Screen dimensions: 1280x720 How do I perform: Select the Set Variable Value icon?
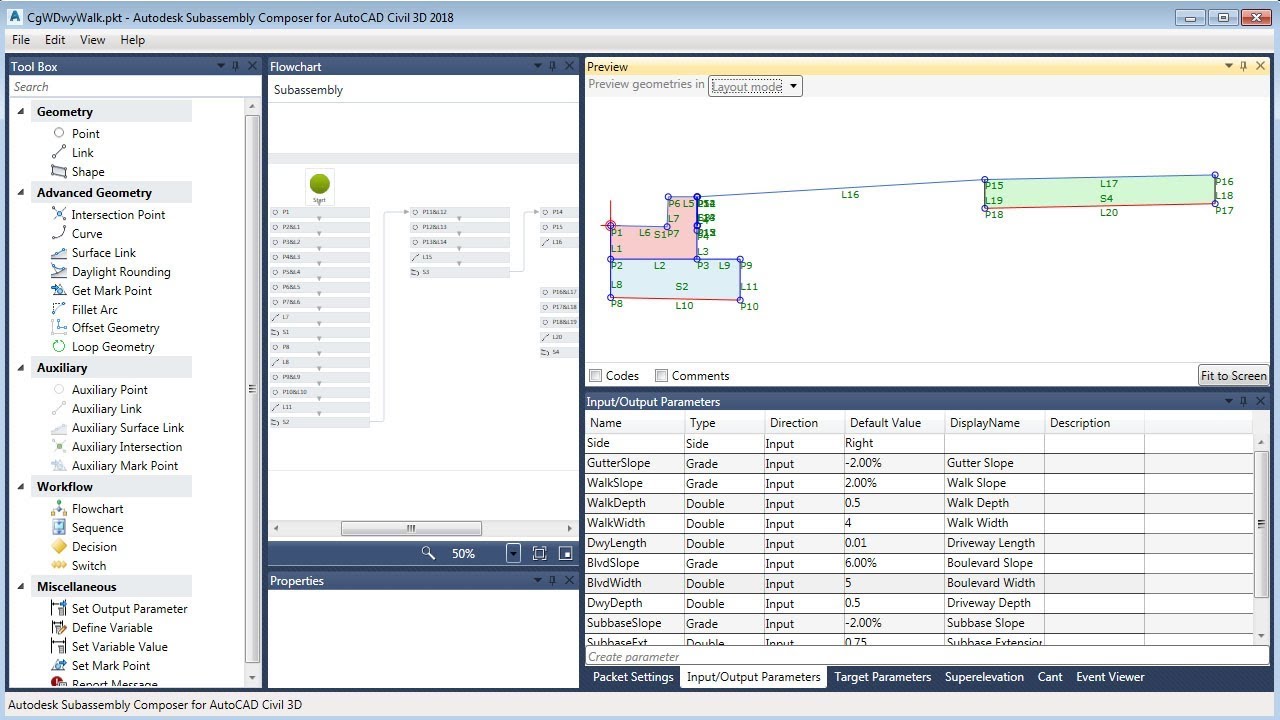(x=59, y=646)
